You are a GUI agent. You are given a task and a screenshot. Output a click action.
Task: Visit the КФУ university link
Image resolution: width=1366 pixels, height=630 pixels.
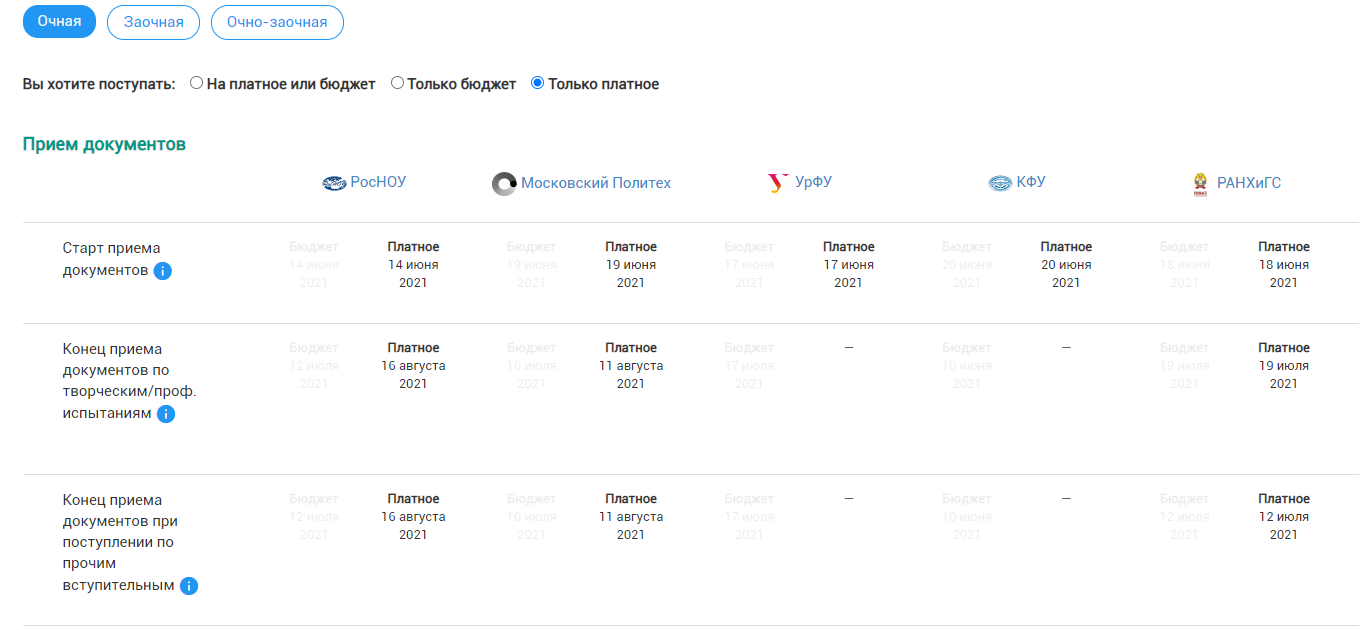pos(1031,182)
